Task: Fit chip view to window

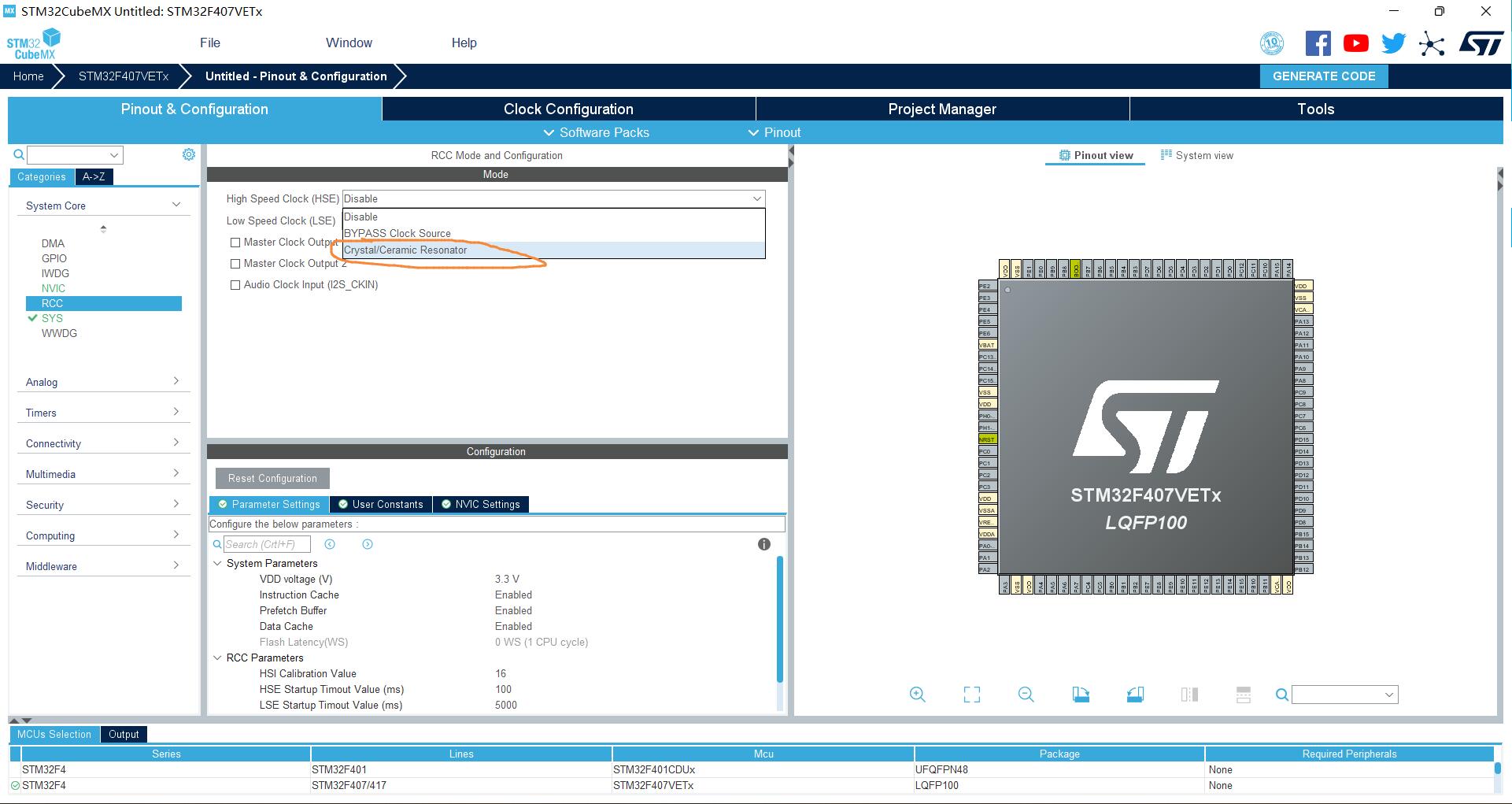Action: point(972,695)
